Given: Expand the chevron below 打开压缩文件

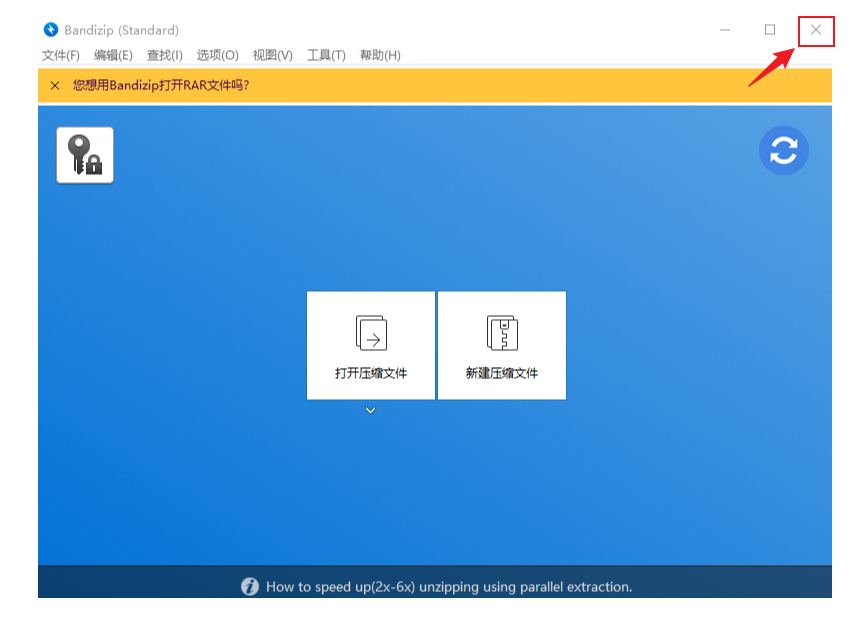Looking at the screenshot, I should [370, 410].
